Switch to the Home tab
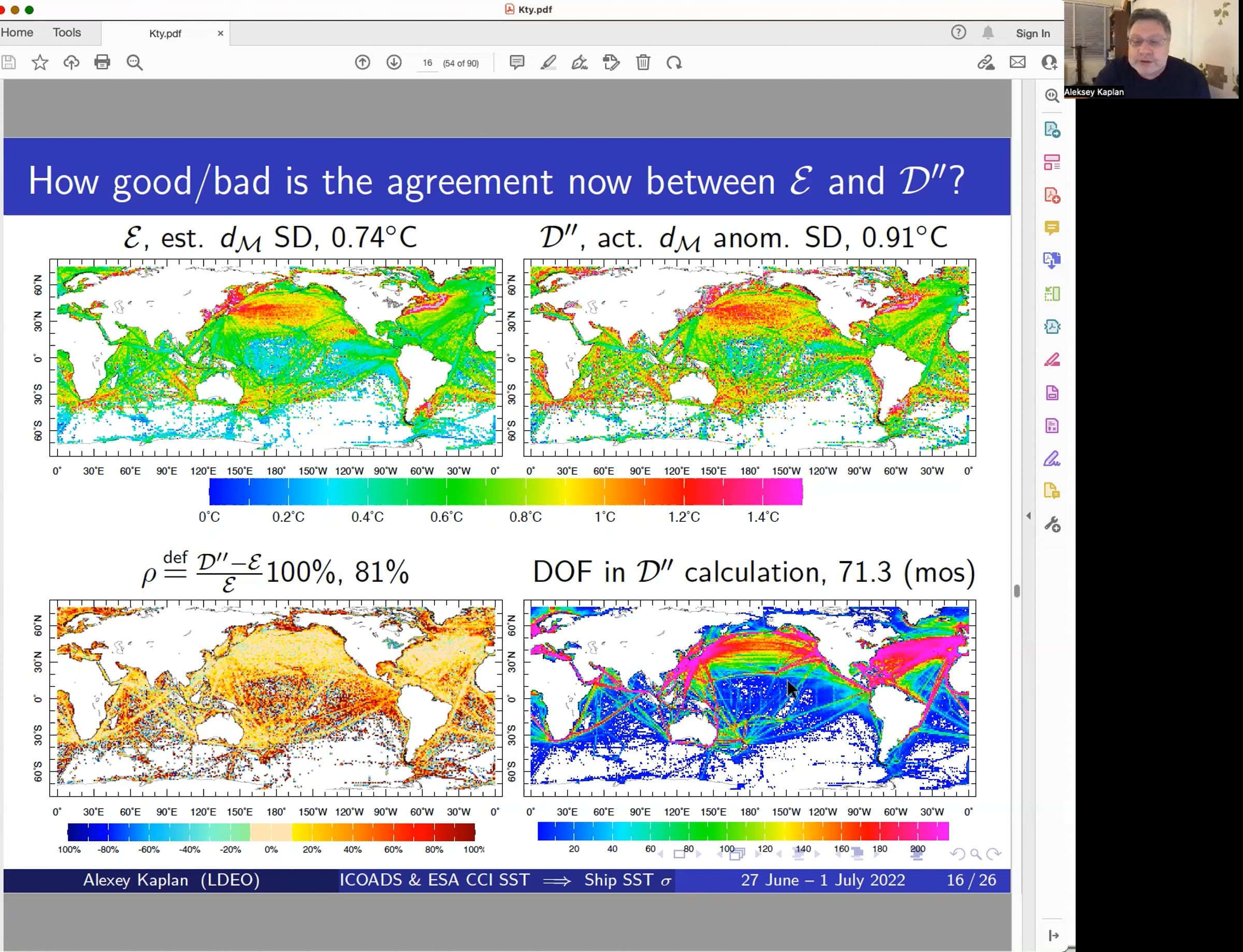Image resolution: width=1243 pixels, height=952 pixels. (17, 33)
